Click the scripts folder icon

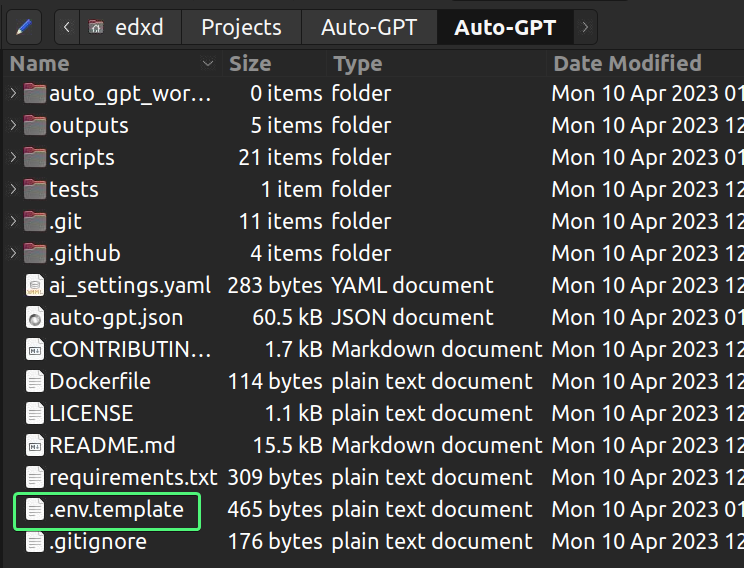coord(35,157)
